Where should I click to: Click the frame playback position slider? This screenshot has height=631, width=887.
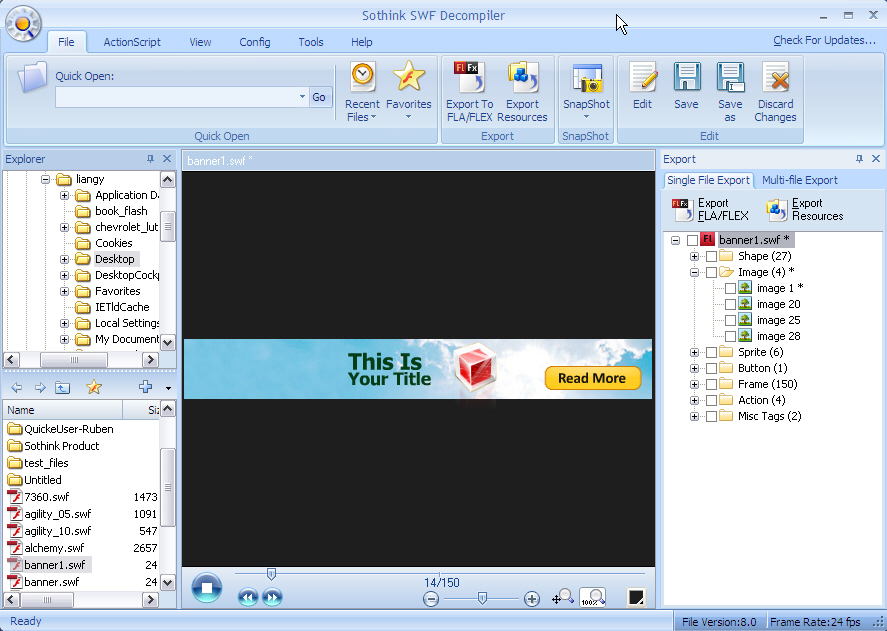[271, 574]
